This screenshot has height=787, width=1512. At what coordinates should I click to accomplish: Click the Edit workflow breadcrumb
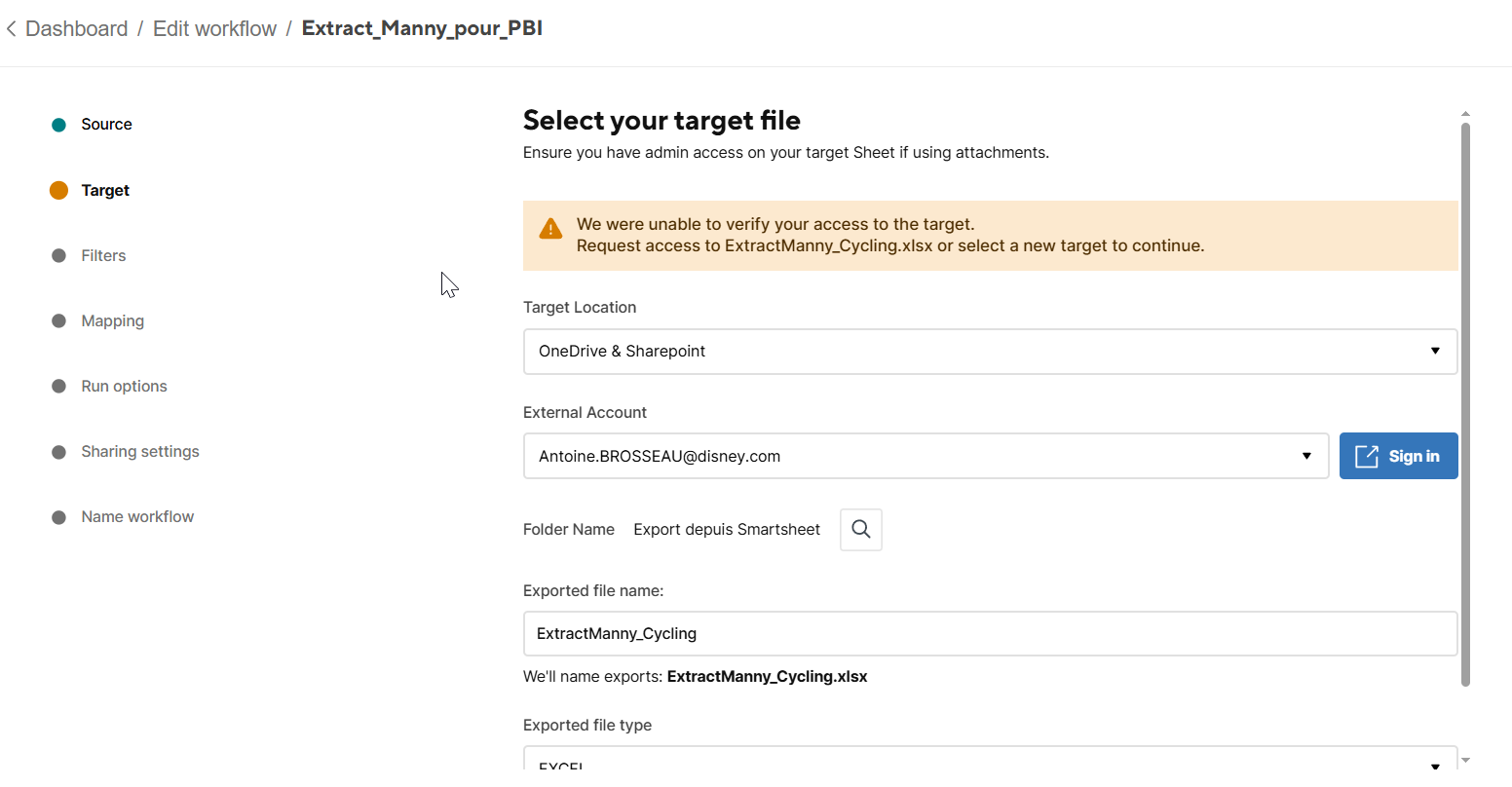pos(214,29)
